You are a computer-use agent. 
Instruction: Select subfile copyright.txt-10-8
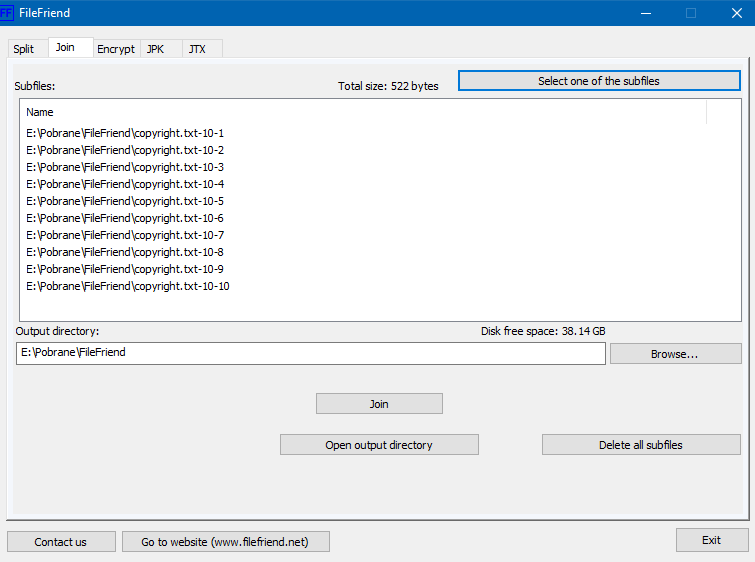click(125, 252)
